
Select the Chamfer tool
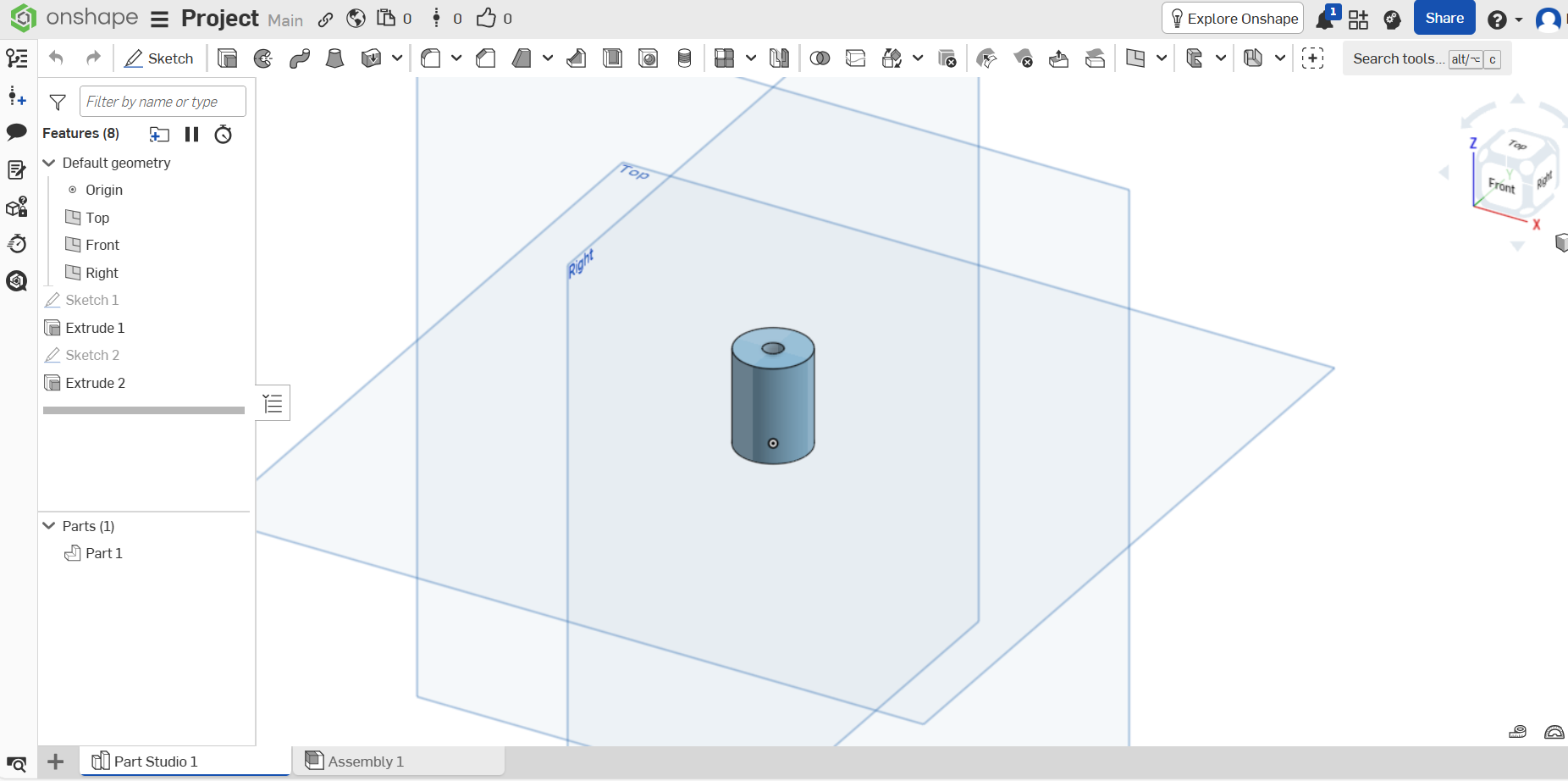tap(486, 58)
